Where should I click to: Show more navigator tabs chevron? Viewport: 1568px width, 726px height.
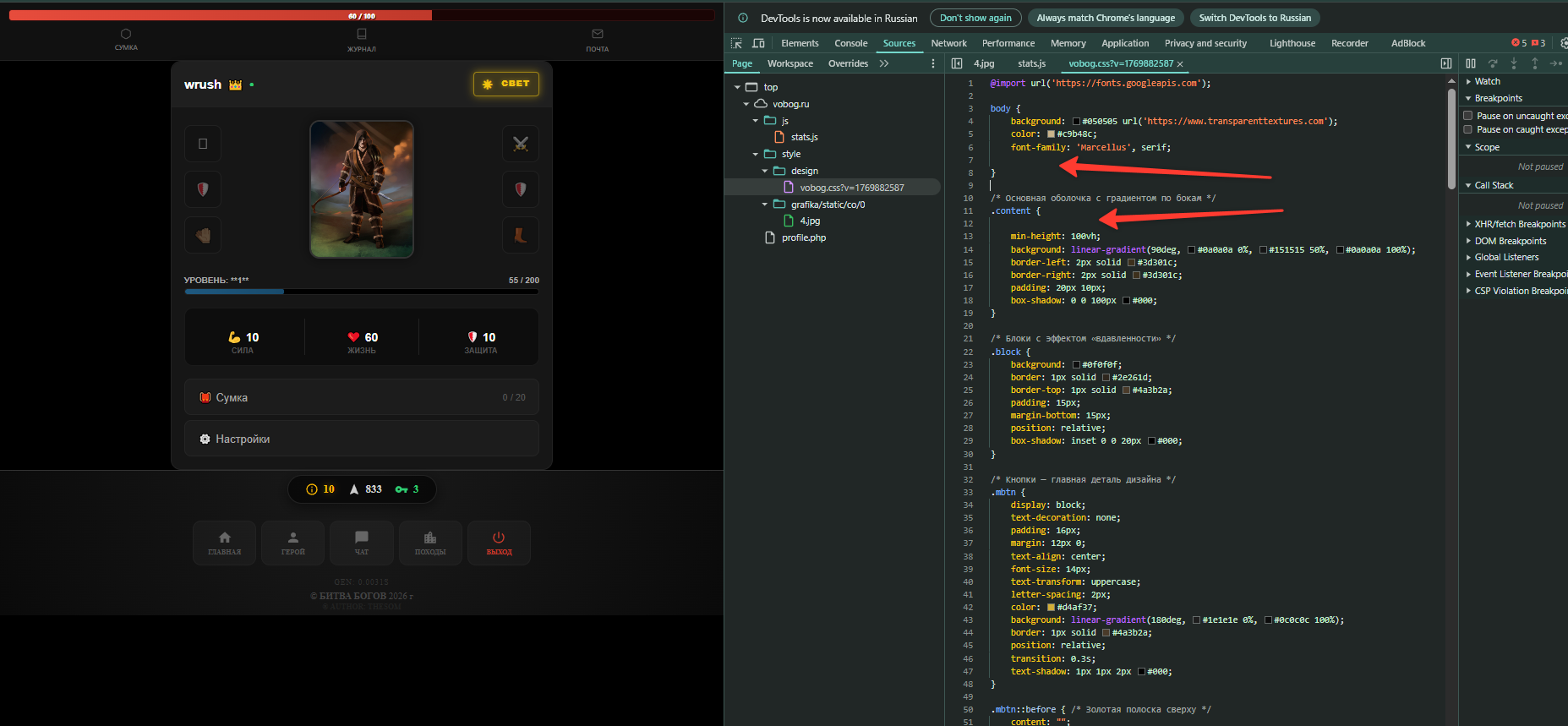click(884, 63)
